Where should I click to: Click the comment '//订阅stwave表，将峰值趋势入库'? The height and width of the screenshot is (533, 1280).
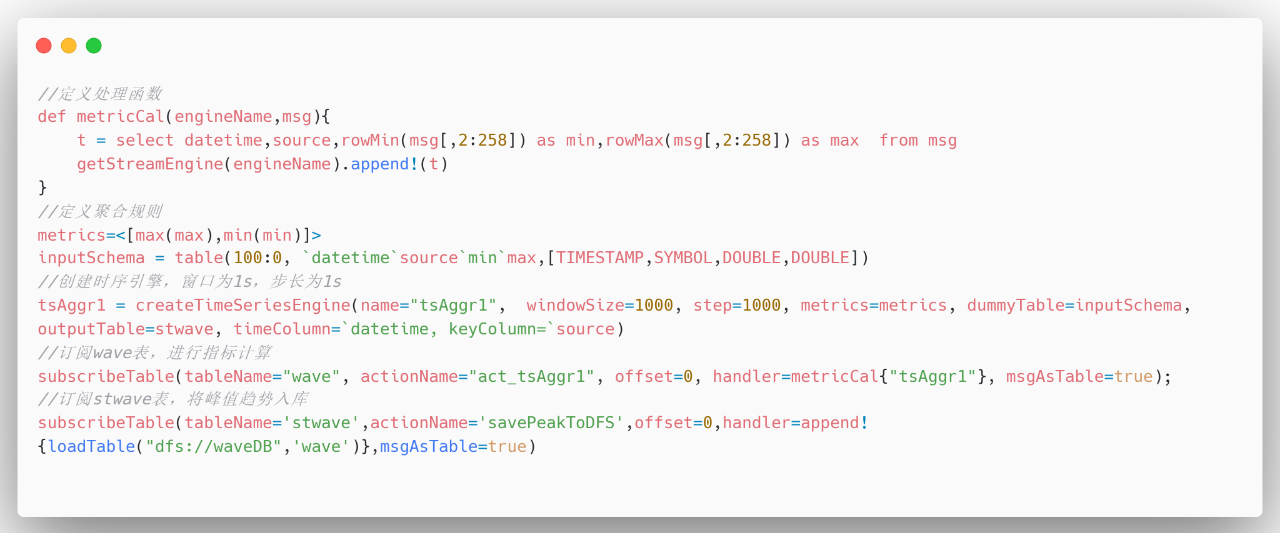point(174,400)
